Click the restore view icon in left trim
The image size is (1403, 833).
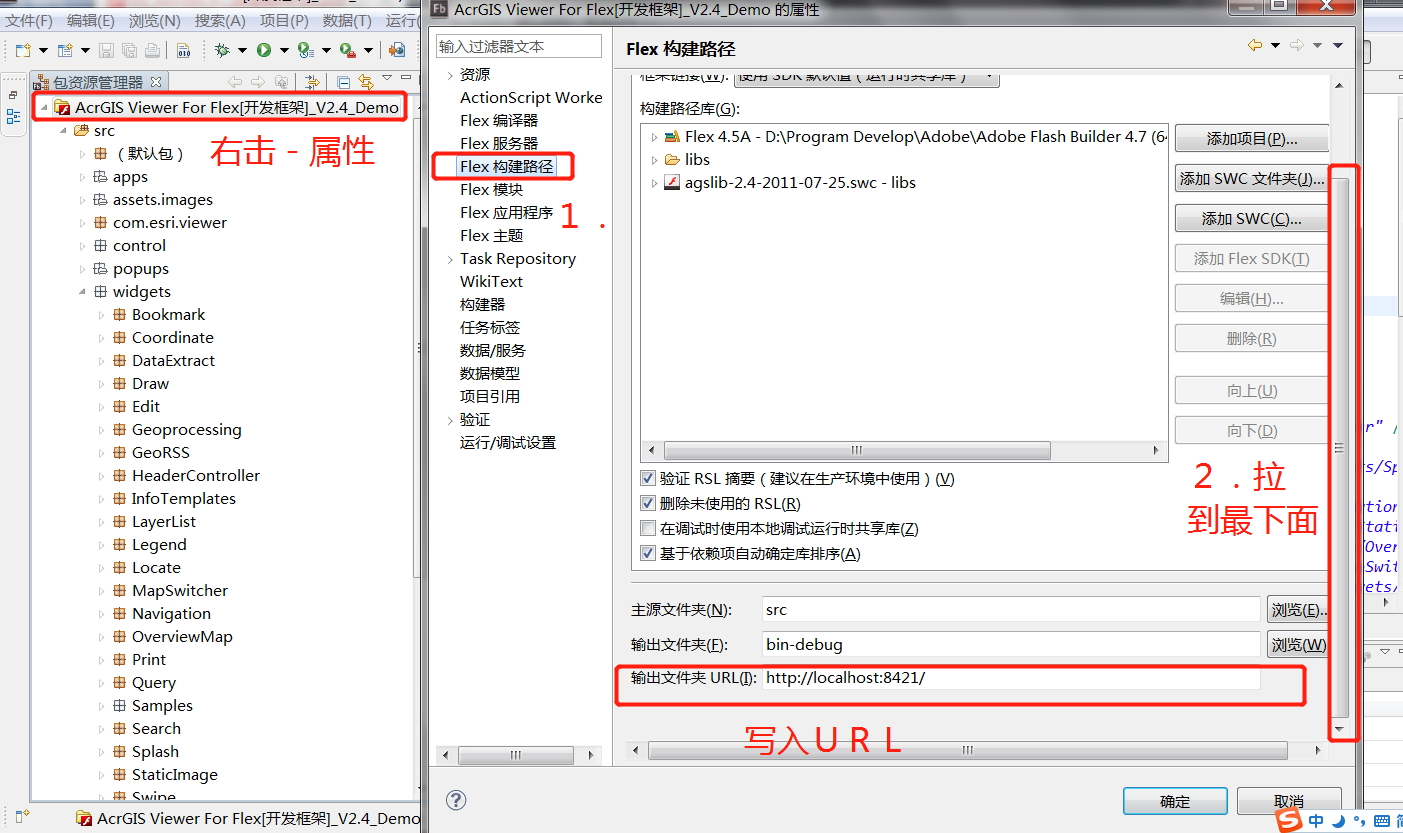pos(13,95)
